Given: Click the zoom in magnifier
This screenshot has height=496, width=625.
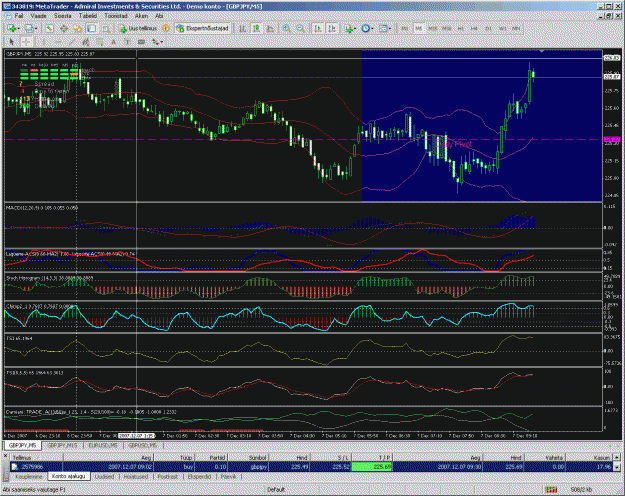Looking at the screenshot, I should (287, 28).
